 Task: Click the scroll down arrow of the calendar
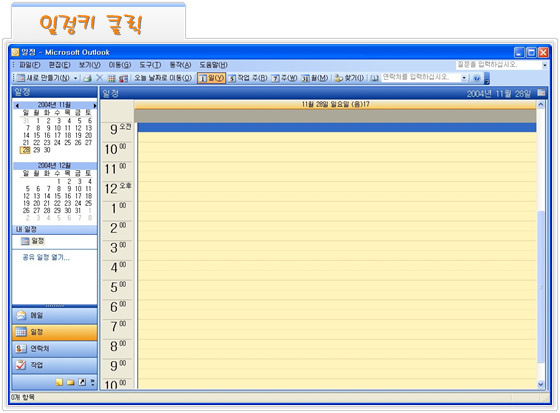pyautogui.click(x=541, y=385)
